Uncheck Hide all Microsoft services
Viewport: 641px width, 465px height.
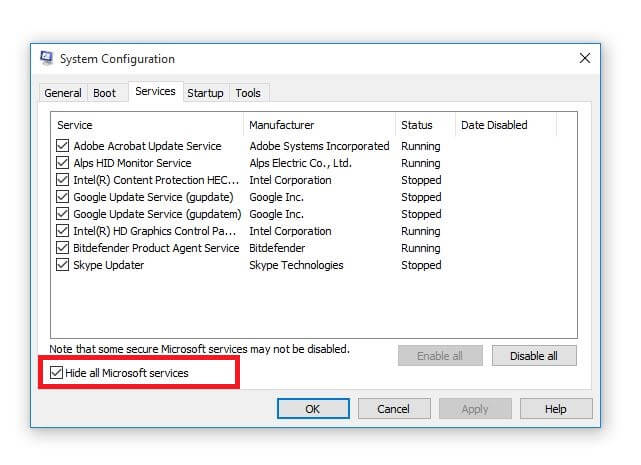(57, 373)
